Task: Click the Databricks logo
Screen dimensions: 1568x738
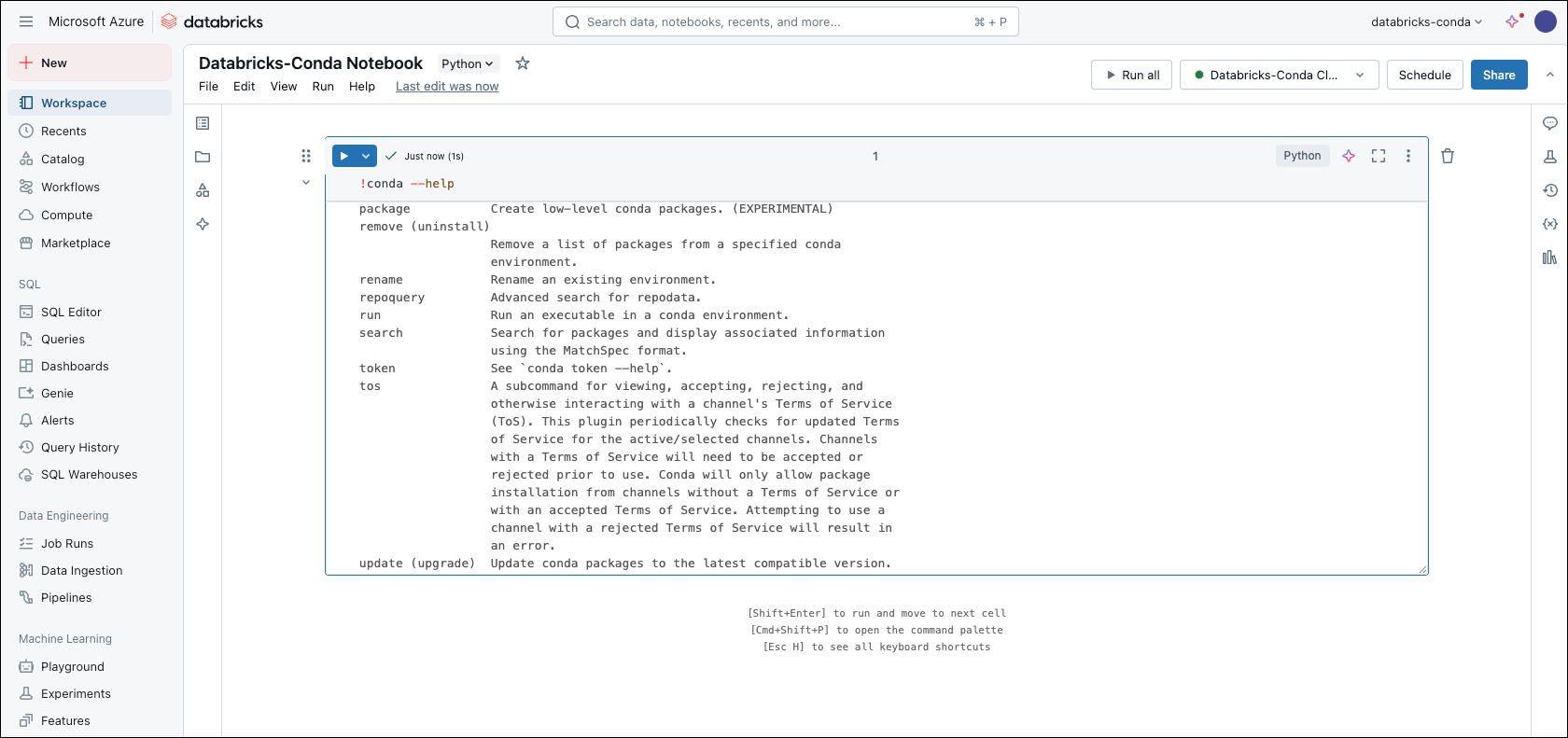Action: point(212,21)
